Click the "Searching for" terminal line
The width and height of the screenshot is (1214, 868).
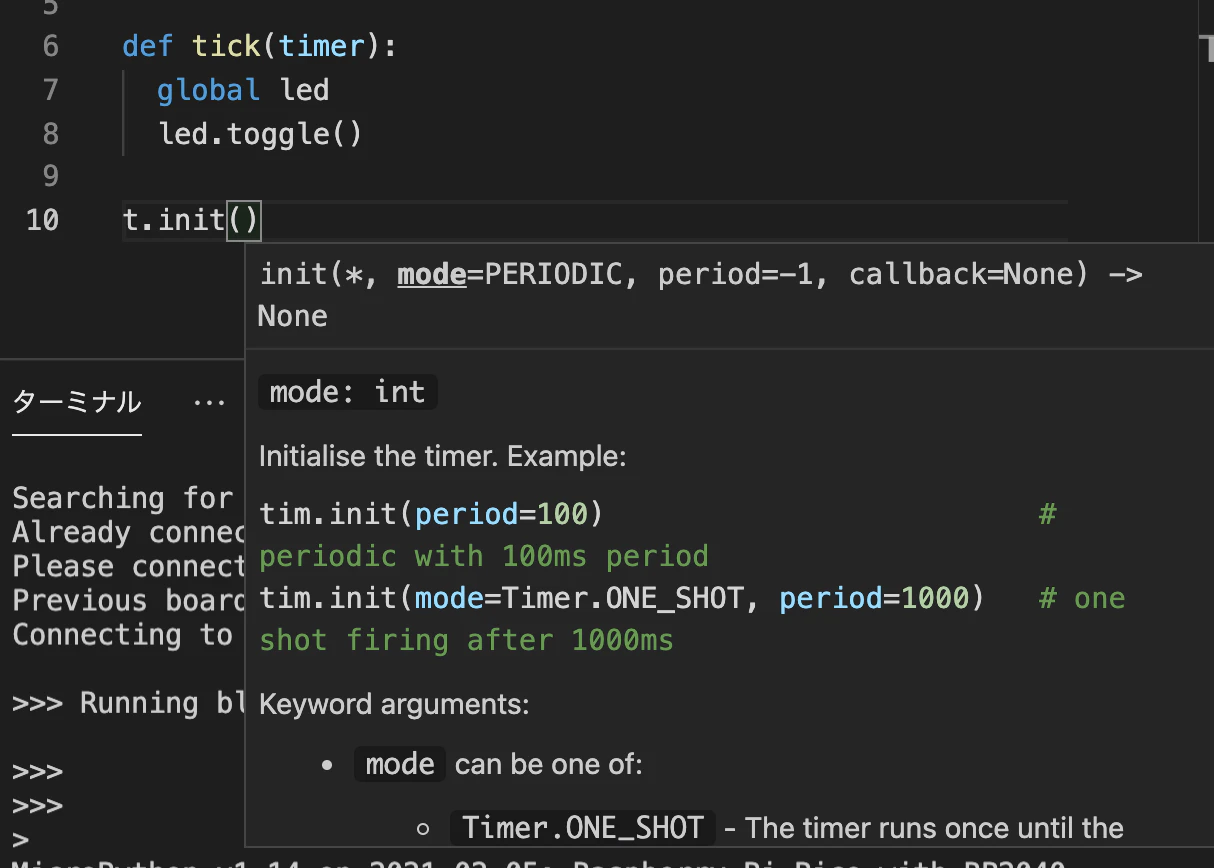tap(122, 498)
